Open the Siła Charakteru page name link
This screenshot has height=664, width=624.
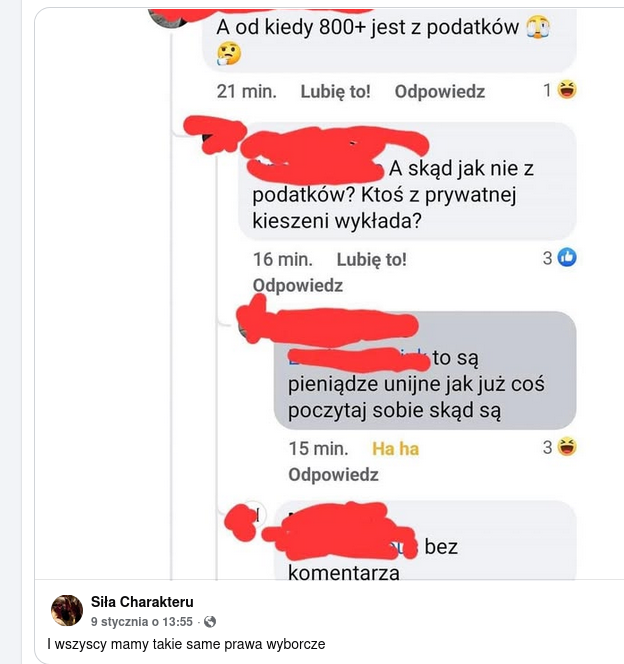pyautogui.click(x=142, y=602)
